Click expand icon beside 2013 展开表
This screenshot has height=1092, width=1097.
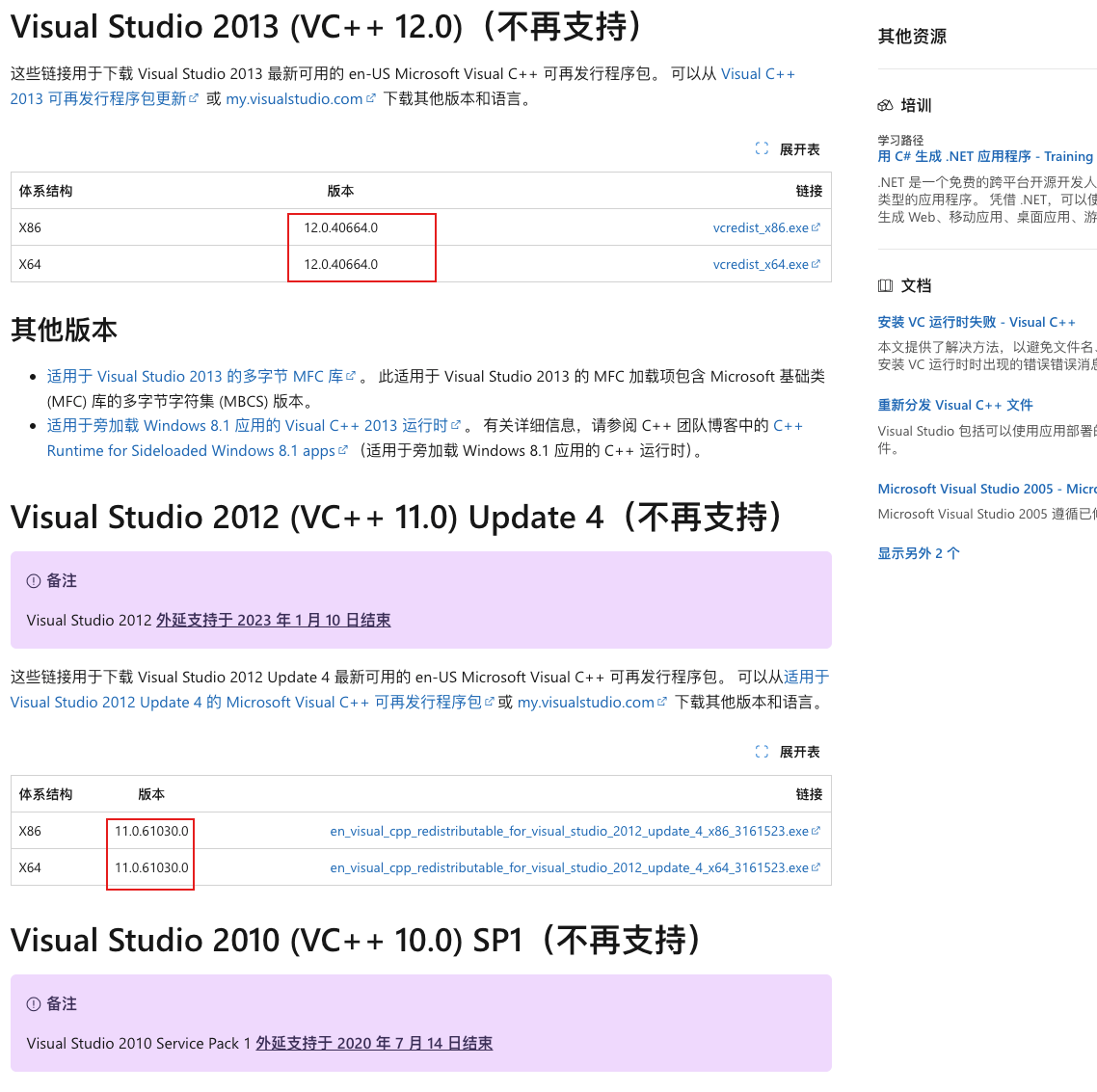click(x=762, y=148)
